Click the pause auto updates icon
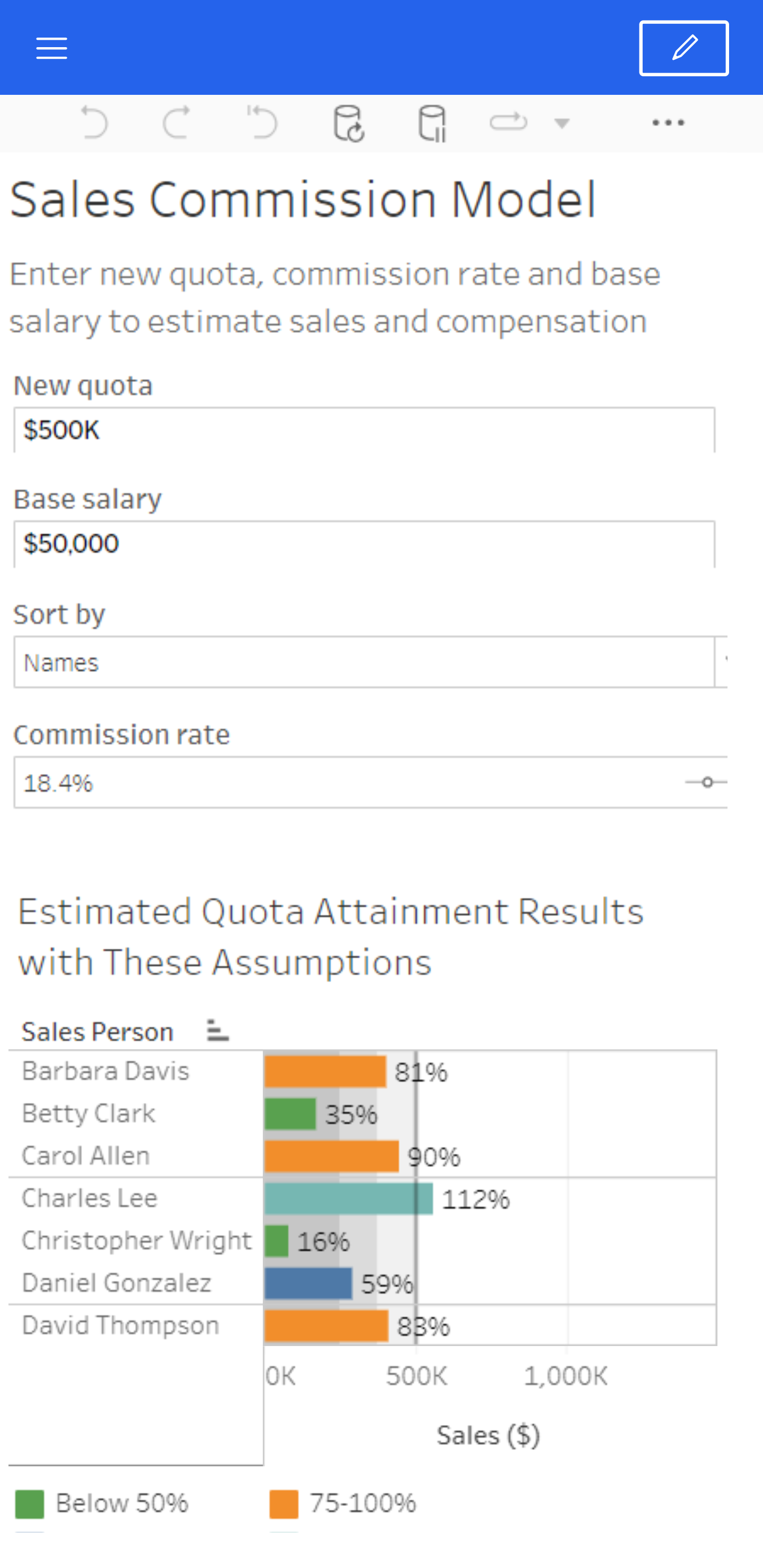The height and width of the screenshot is (1568, 763). coord(432,123)
